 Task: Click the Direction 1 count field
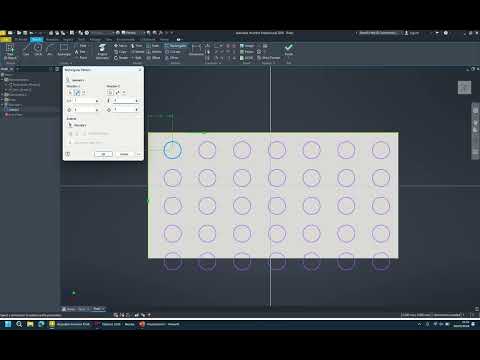(85, 101)
